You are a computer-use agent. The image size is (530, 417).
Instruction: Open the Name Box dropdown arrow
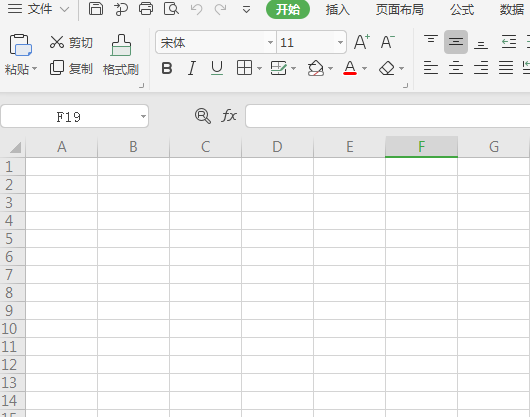coord(143,116)
